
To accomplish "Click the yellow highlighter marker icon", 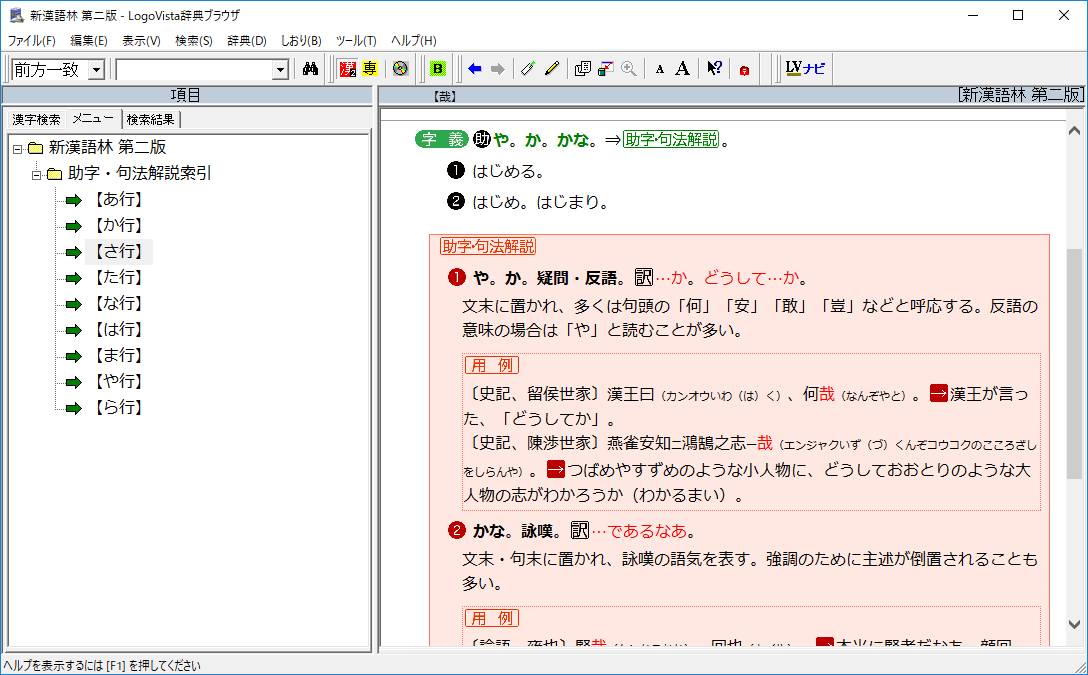I will pyautogui.click(x=552, y=69).
